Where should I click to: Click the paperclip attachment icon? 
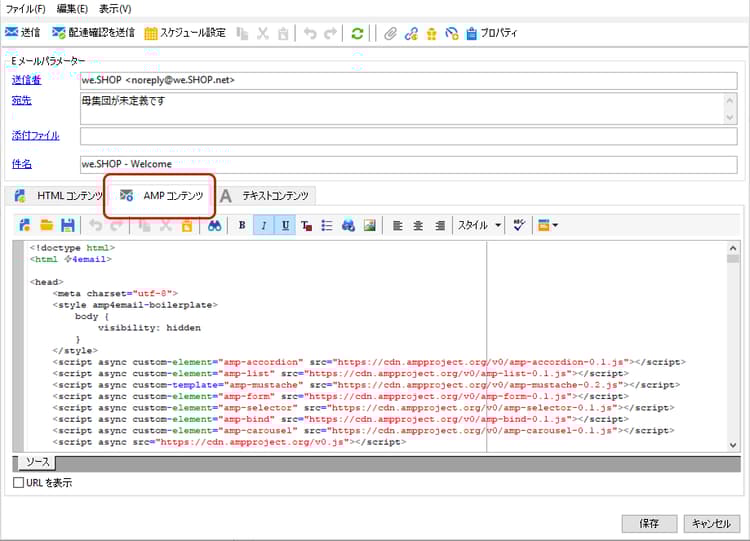(x=390, y=33)
